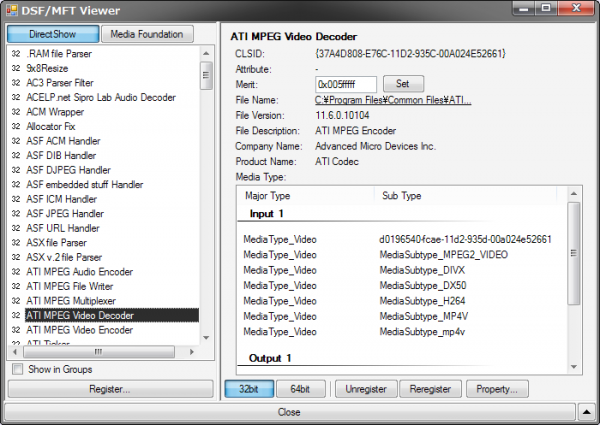Select ASF ACM Handler
The image size is (600, 425).
pyautogui.click(x=103, y=141)
